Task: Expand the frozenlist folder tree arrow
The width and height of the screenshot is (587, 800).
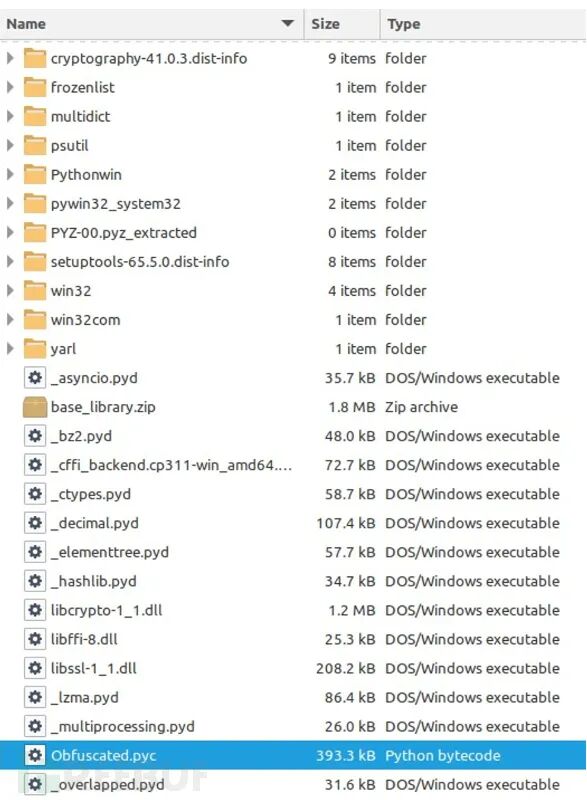Action: click(x=10, y=87)
